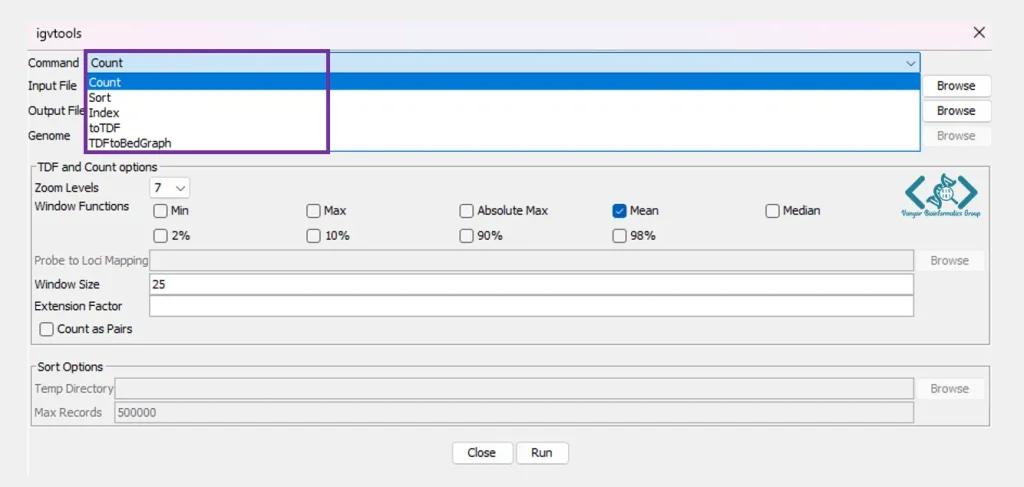
Task: Close the igvtools window with X
Action: coord(979,33)
